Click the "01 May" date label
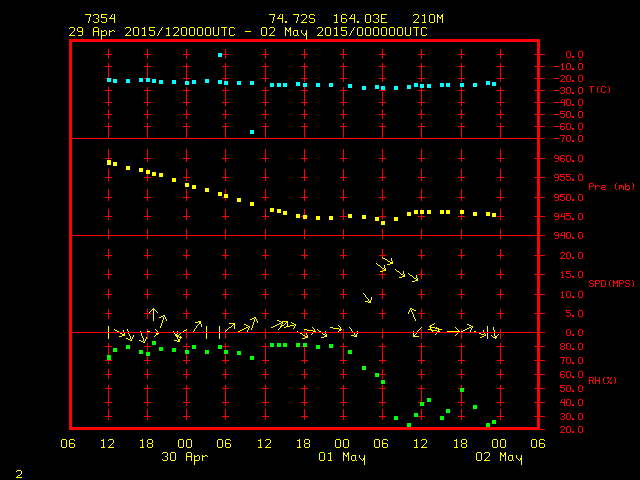 point(342,457)
